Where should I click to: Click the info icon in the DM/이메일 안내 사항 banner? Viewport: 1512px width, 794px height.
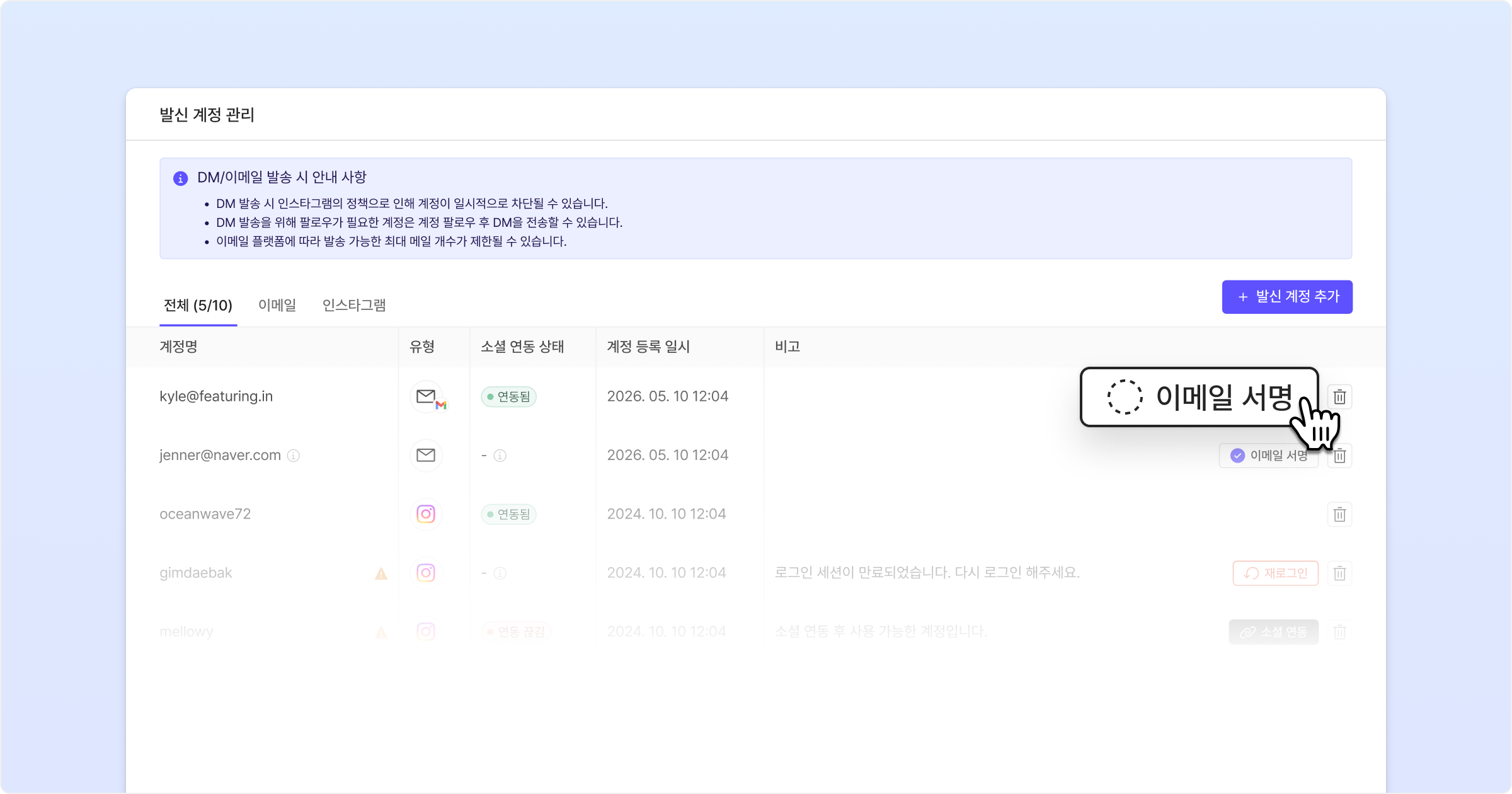coord(180,178)
